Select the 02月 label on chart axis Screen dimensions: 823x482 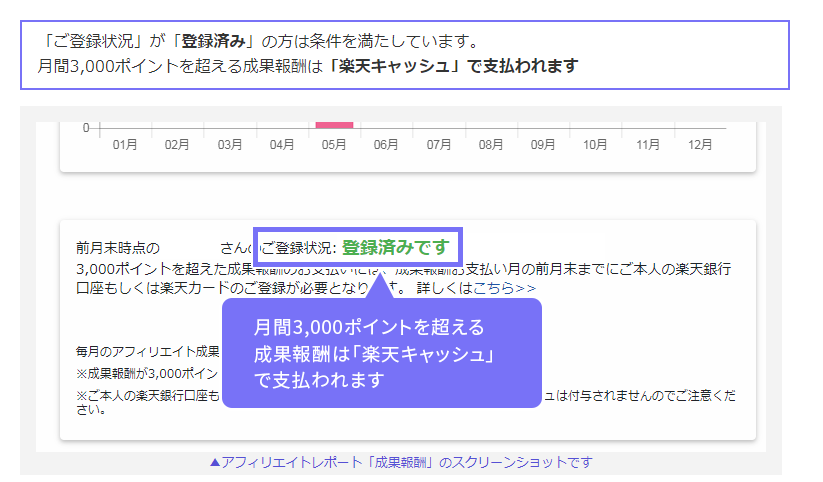(177, 145)
